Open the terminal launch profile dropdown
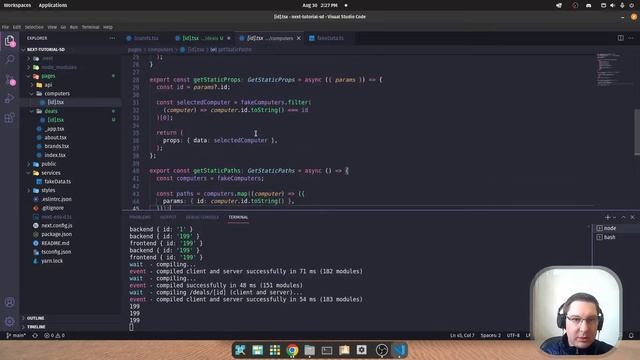Screen dimensions: 640x360 click(x=614, y=217)
